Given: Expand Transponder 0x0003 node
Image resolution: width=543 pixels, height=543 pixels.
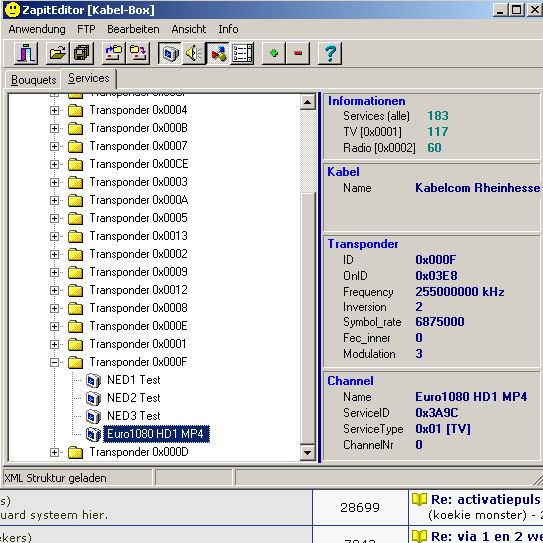Looking at the screenshot, I should click(x=54, y=183).
